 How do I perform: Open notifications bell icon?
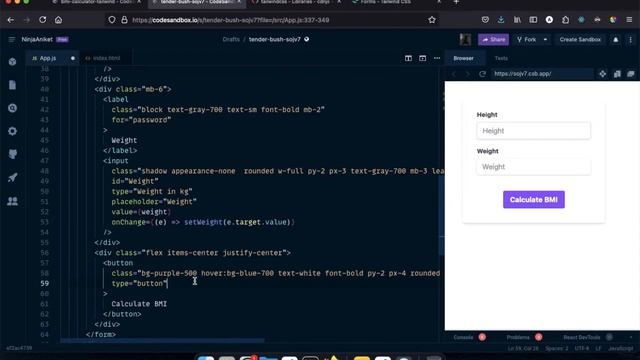(616, 40)
